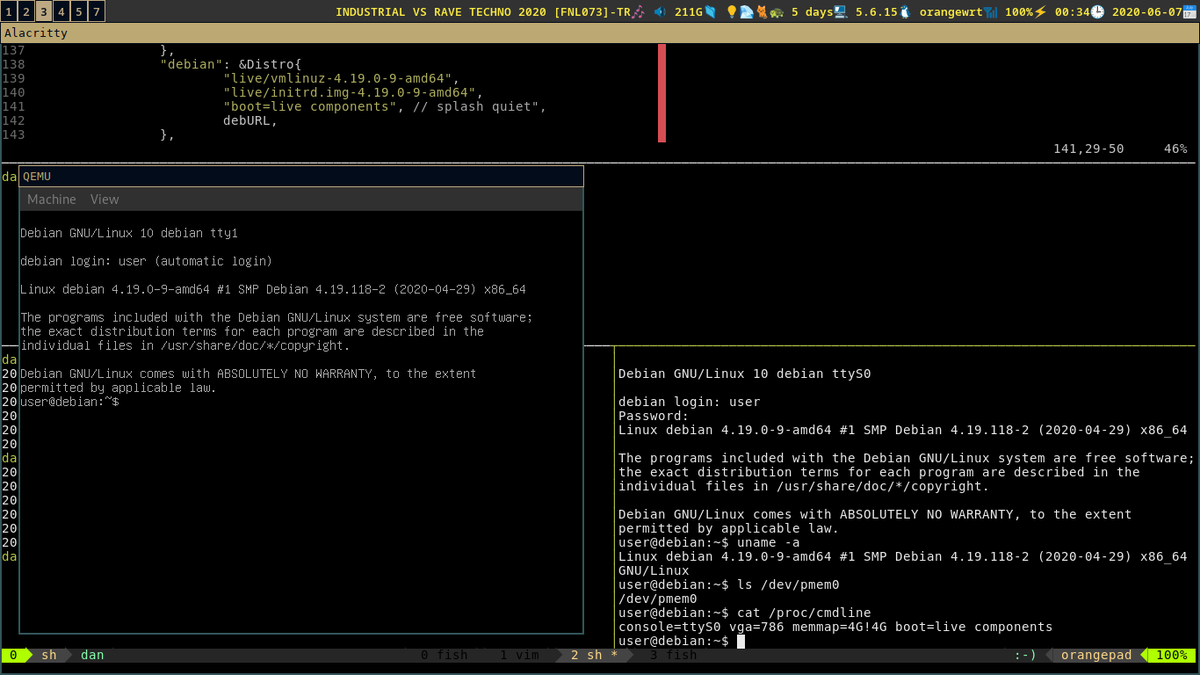Click the 'Password:' line in serial terminal
Image resolution: width=1200 pixels, height=675 pixels.
tap(654, 416)
